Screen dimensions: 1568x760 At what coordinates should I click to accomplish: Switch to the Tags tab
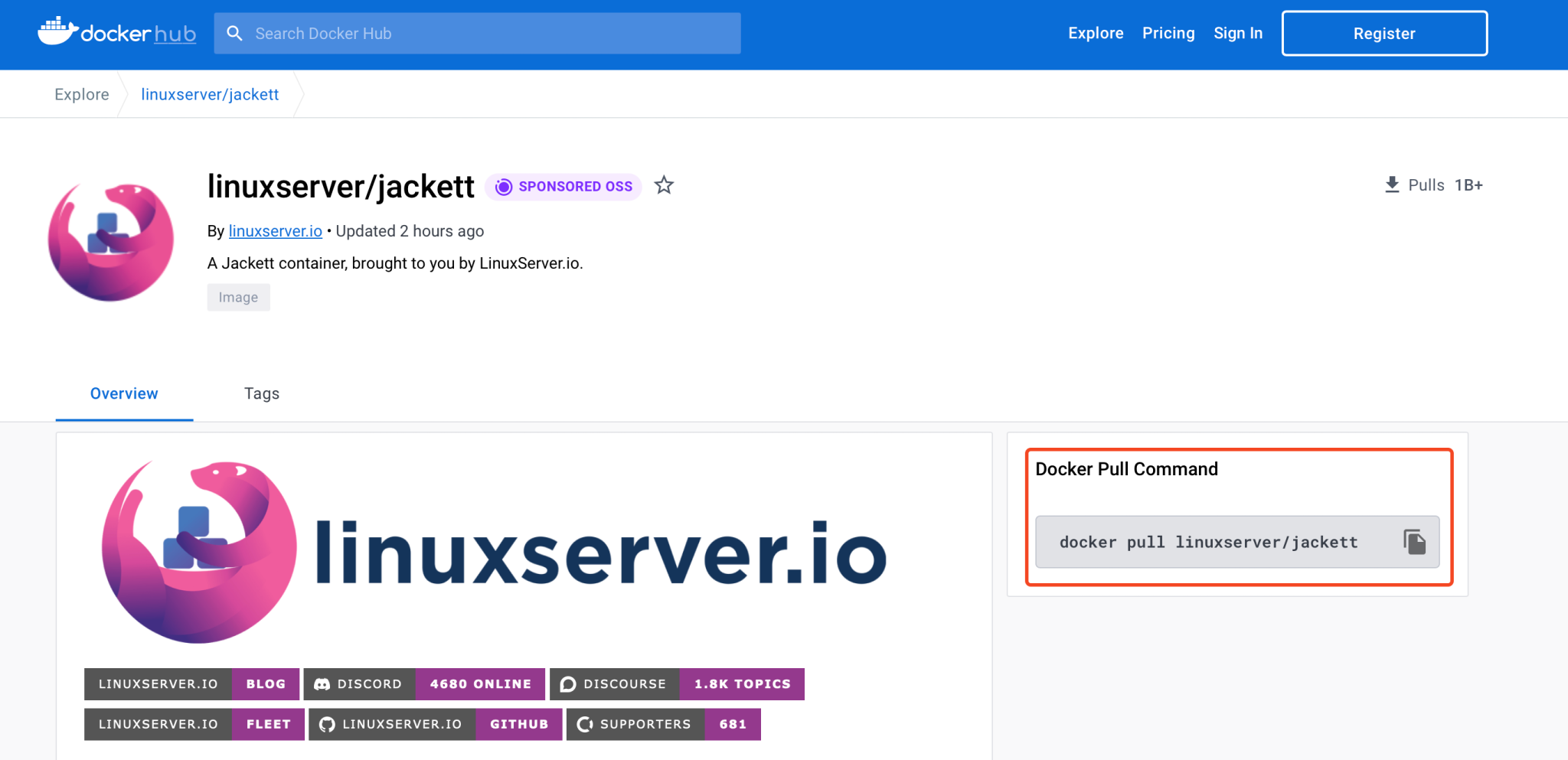[x=262, y=393]
